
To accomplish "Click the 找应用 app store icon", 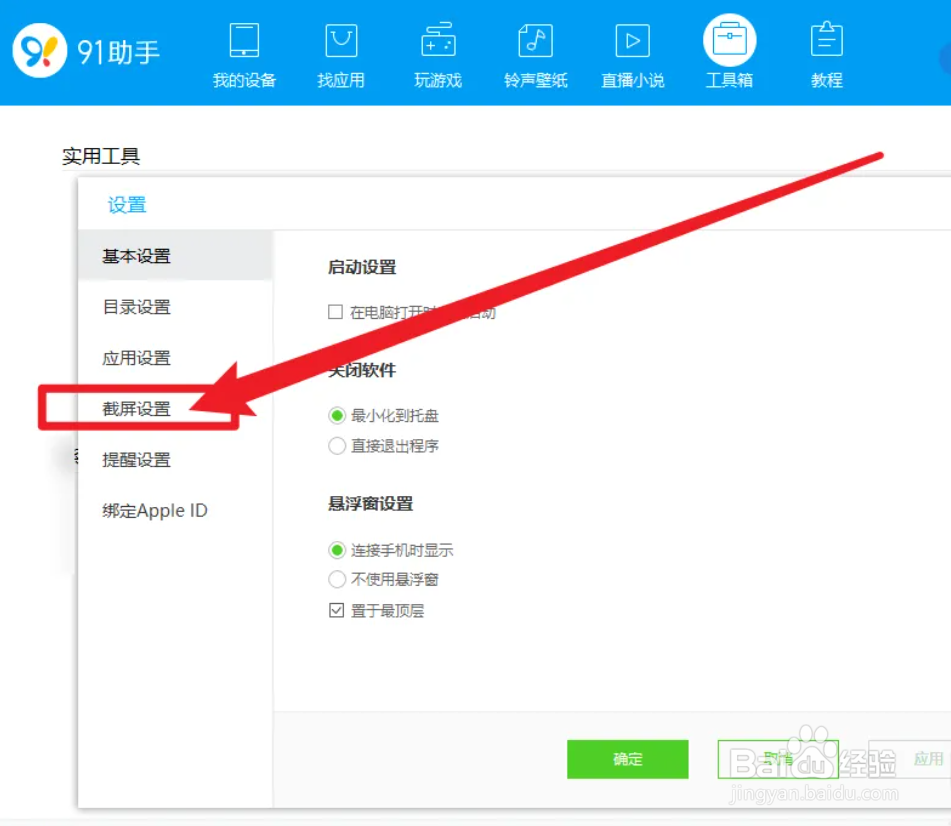I will (340, 50).
